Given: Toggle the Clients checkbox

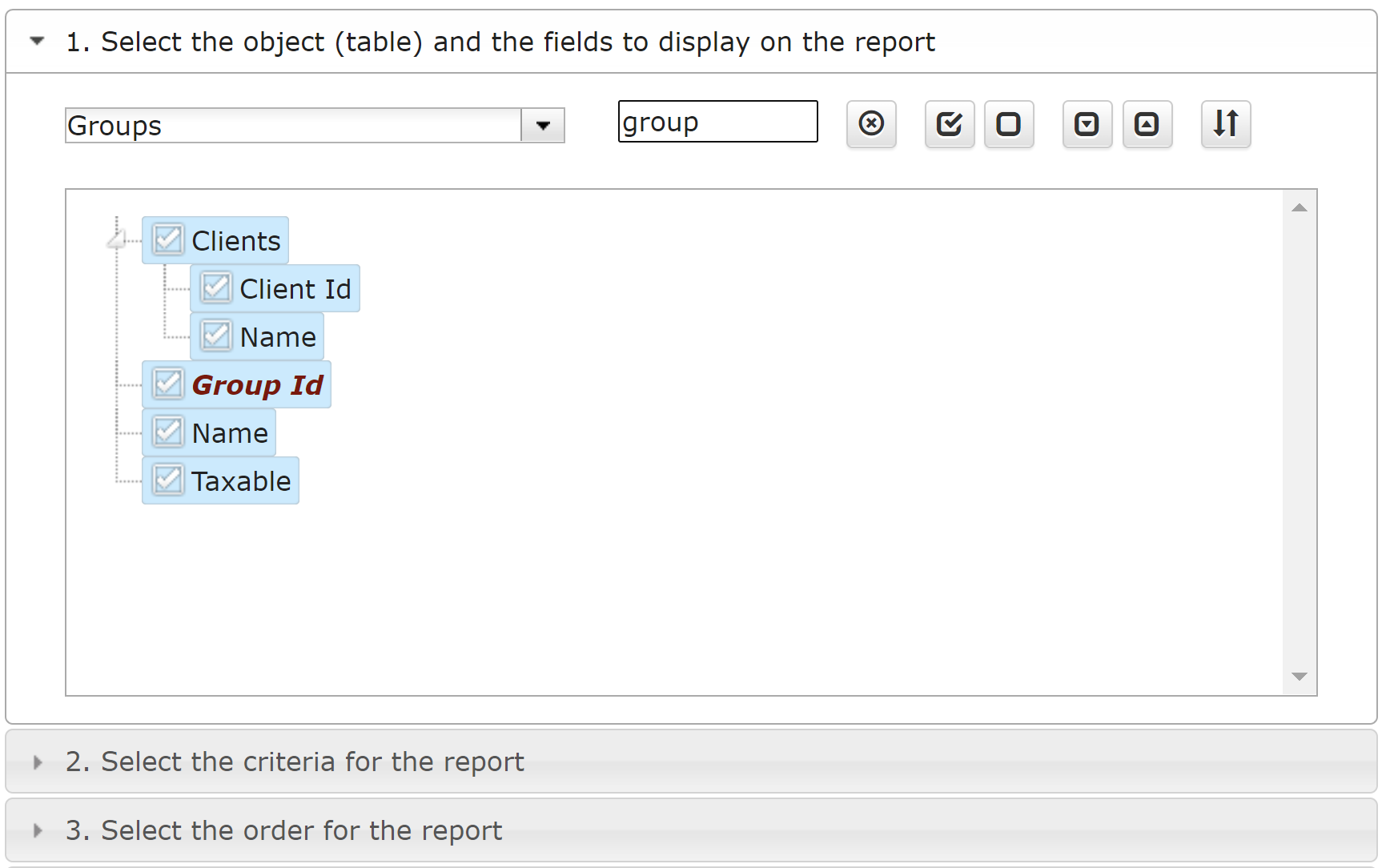Looking at the screenshot, I should coord(168,240).
